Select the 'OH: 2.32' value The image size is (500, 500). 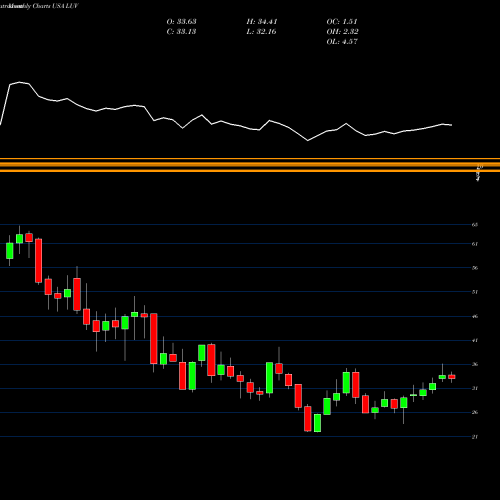[x=342, y=32]
